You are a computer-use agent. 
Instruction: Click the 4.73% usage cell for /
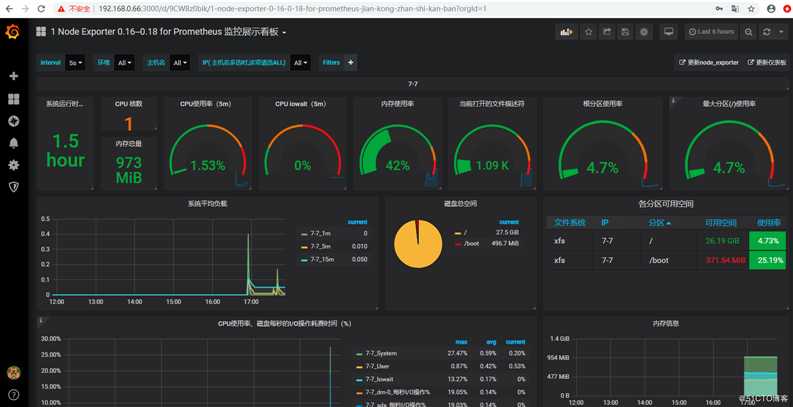pos(767,241)
